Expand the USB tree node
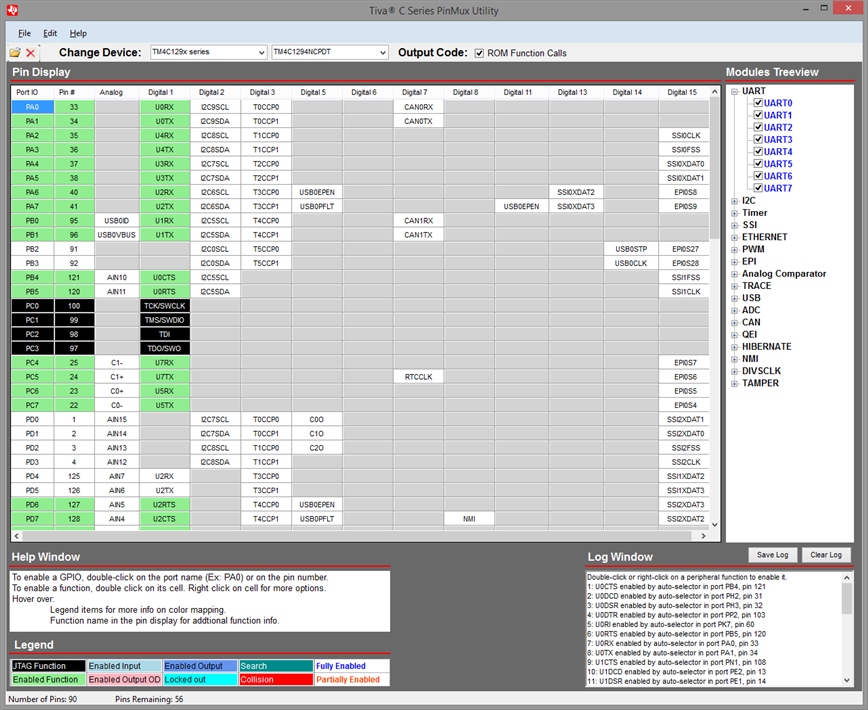 coord(735,298)
